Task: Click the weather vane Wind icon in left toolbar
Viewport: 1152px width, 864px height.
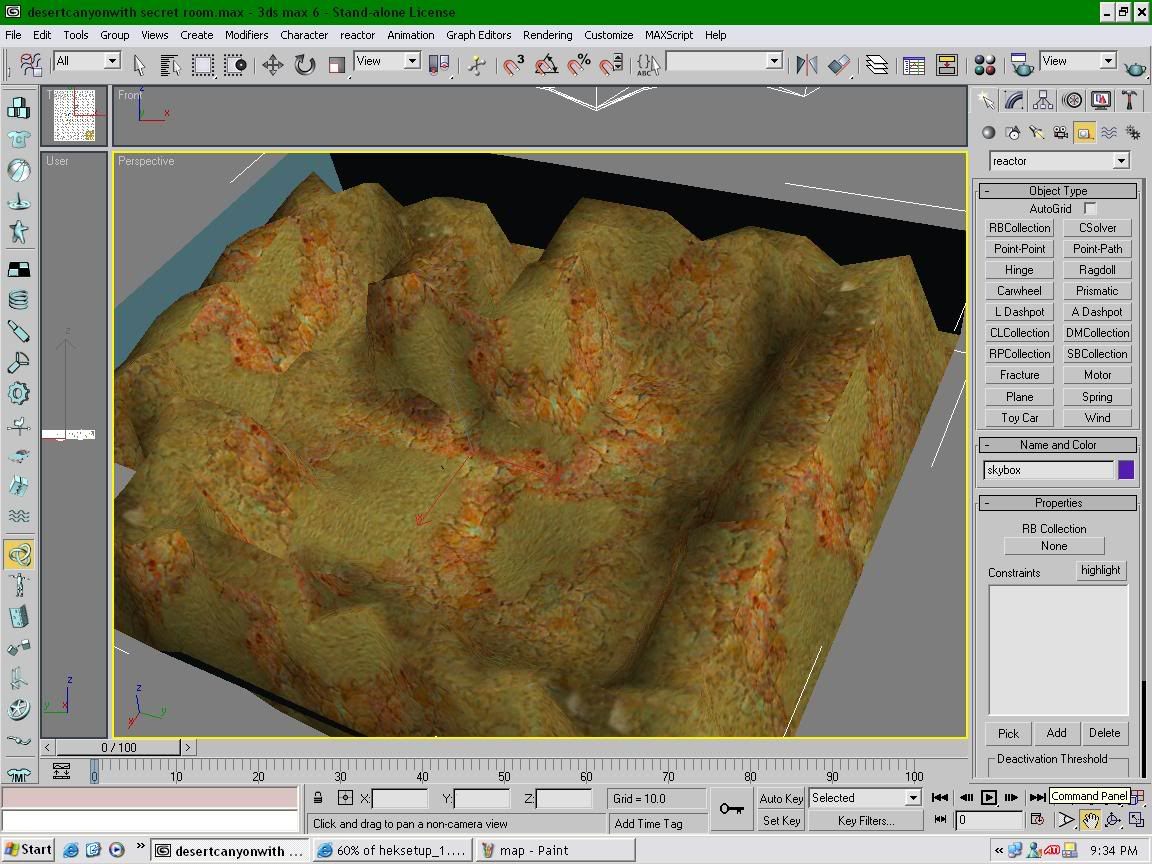Action: (18, 425)
